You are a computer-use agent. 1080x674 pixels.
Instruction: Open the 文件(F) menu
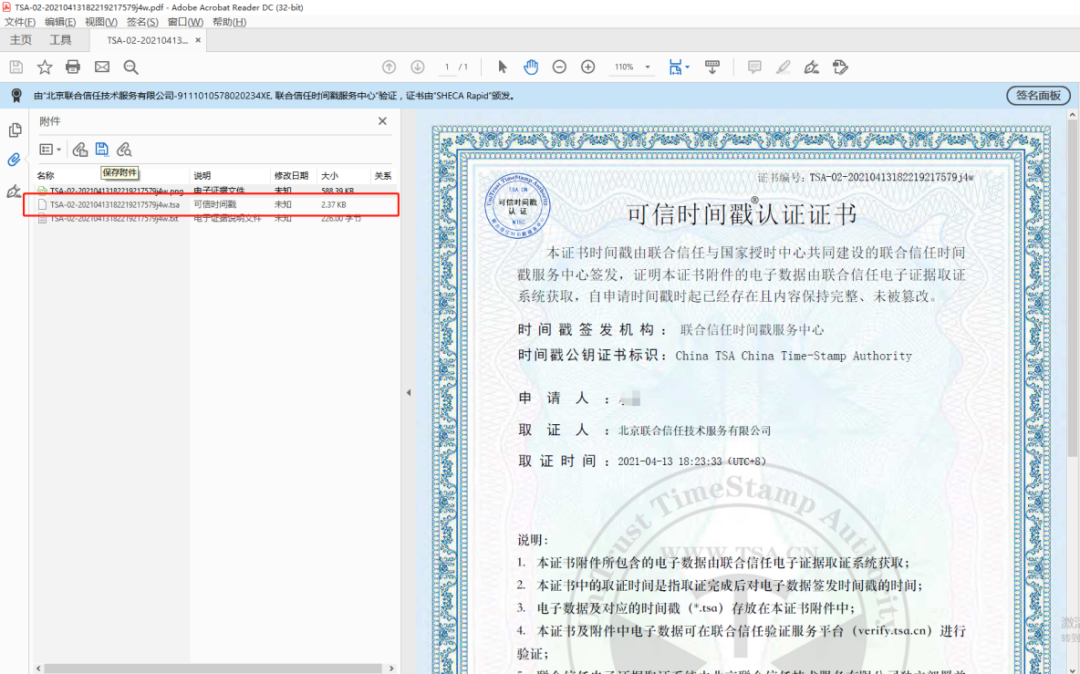20,22
